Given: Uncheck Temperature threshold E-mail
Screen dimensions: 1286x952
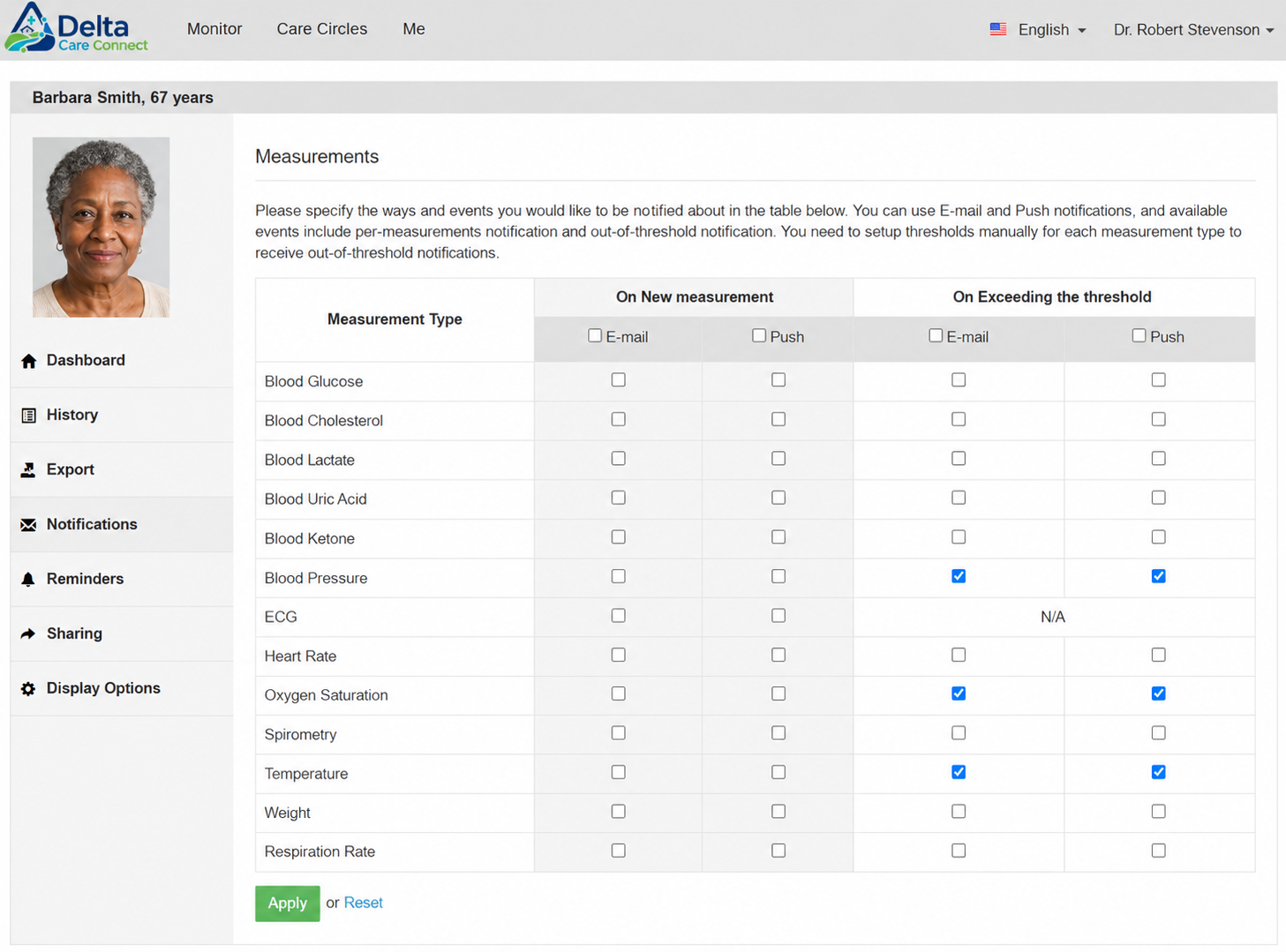Looking at the screenshot, I should [959, 773].
